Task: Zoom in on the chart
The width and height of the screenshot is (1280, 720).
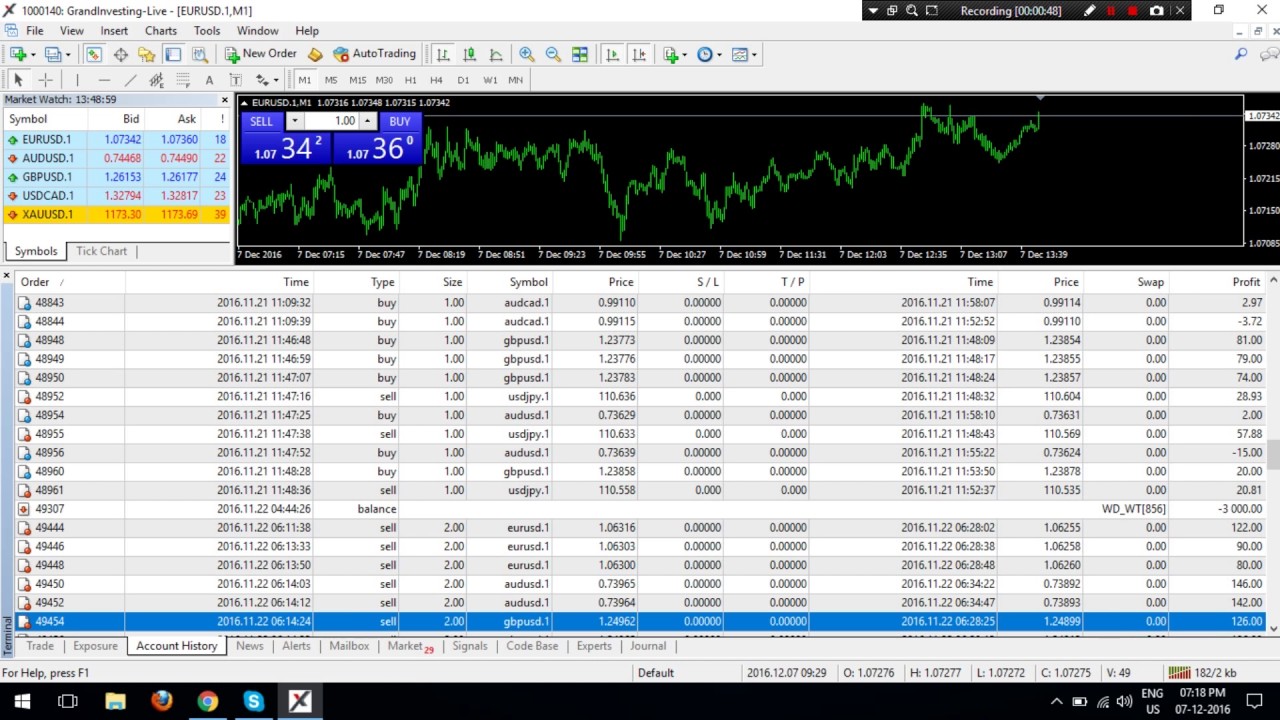Action: [x=526, y=55]
